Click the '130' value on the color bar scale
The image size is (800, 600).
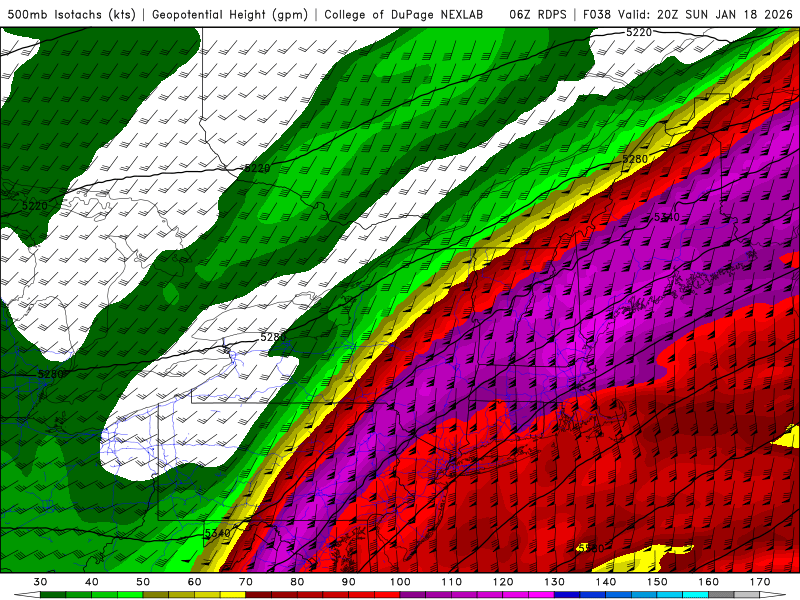coord(554,582)
